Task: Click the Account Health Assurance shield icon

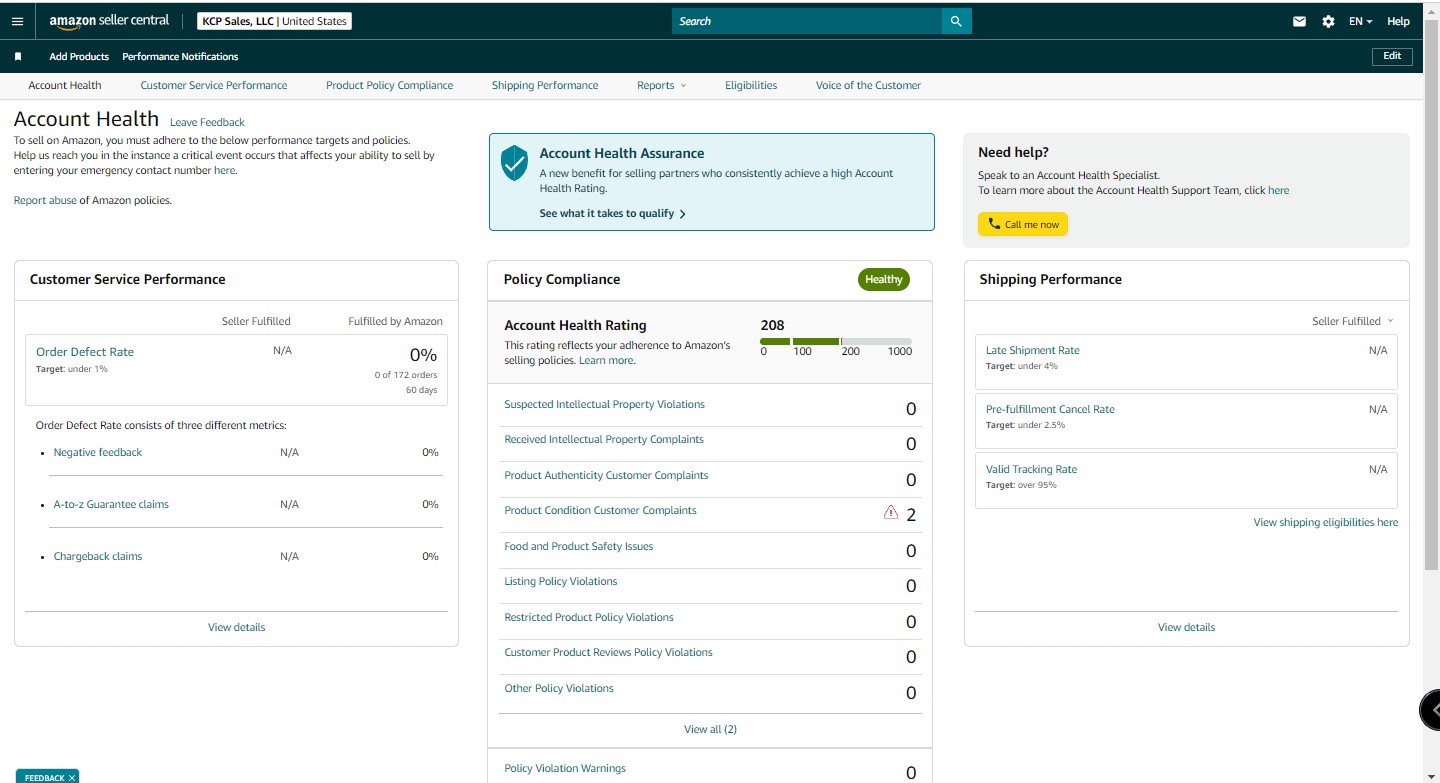Action: click(514, 163)
